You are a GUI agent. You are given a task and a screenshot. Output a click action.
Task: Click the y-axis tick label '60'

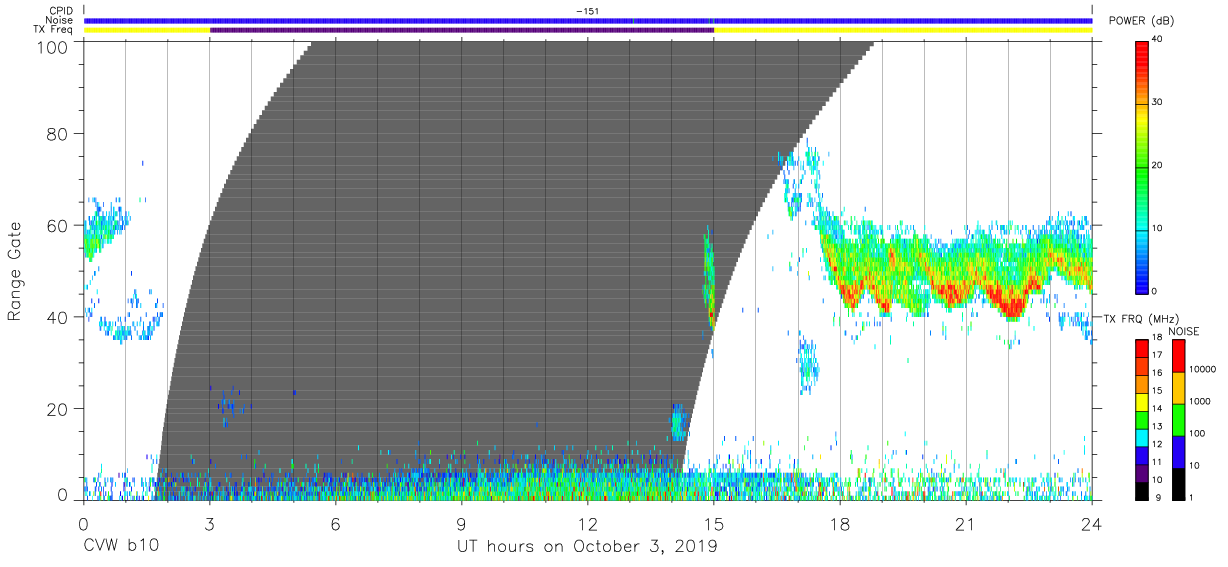pyautogui.click(x=57, y=225)
